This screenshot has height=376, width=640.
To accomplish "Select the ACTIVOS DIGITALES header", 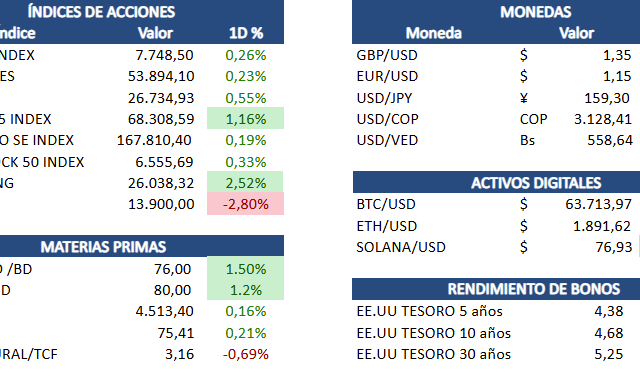I will (x=536, y=182).
